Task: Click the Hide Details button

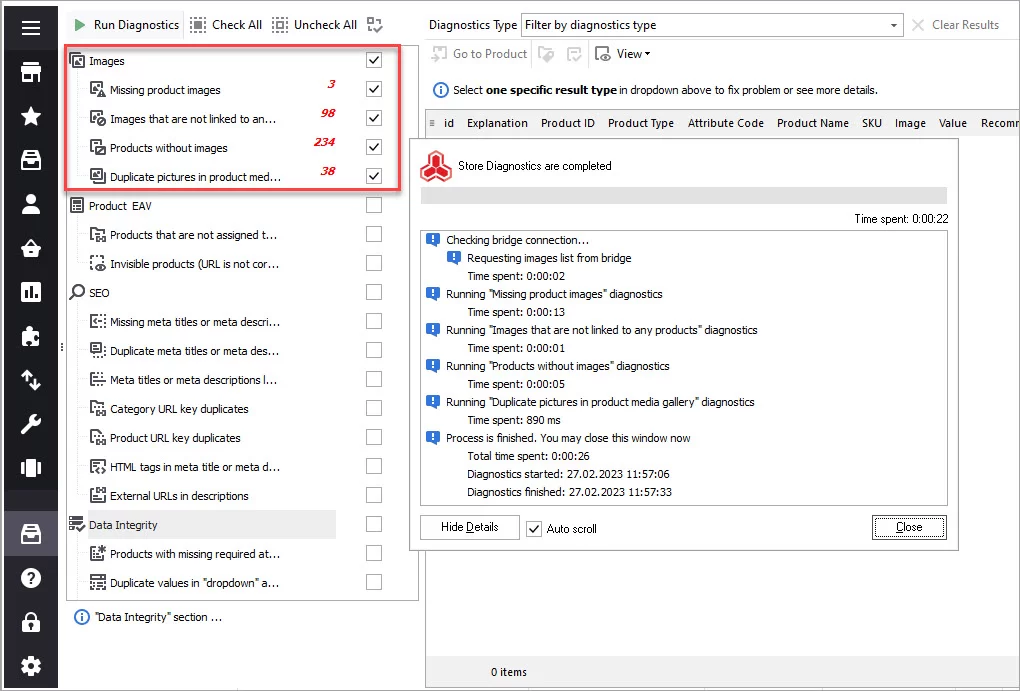Action: click(470, 527)
